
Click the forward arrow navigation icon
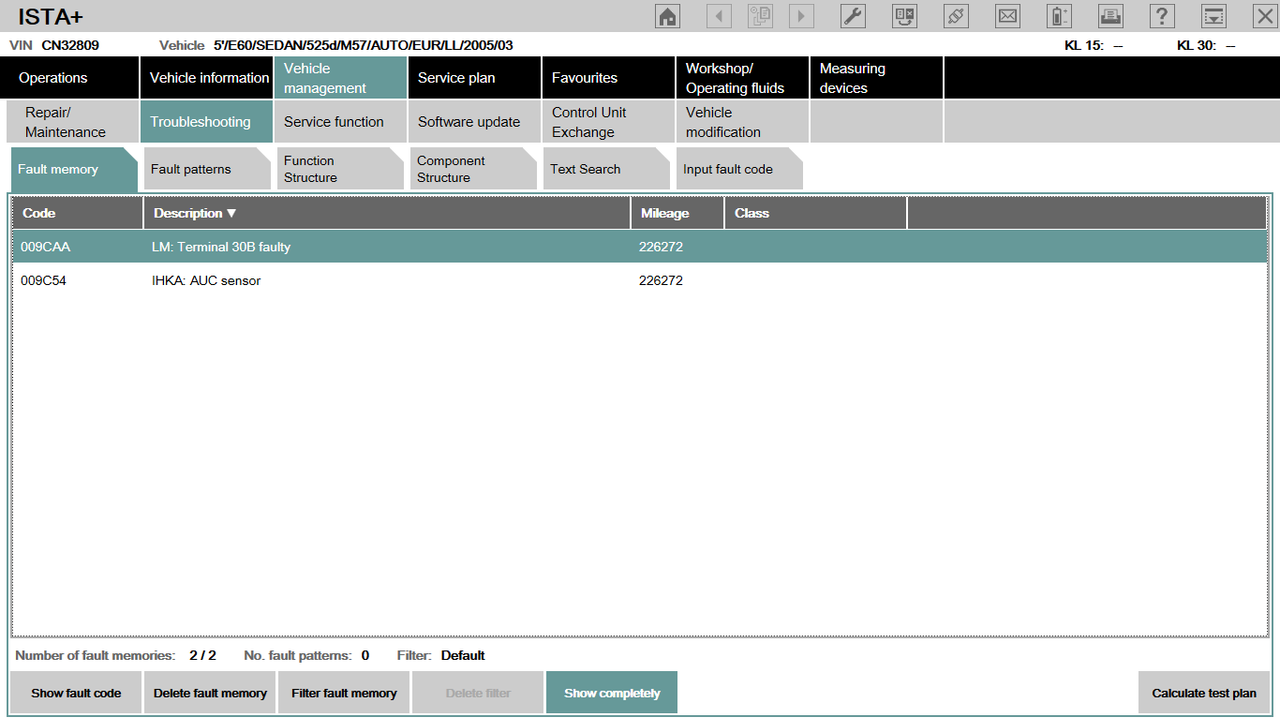click(801, 16)
